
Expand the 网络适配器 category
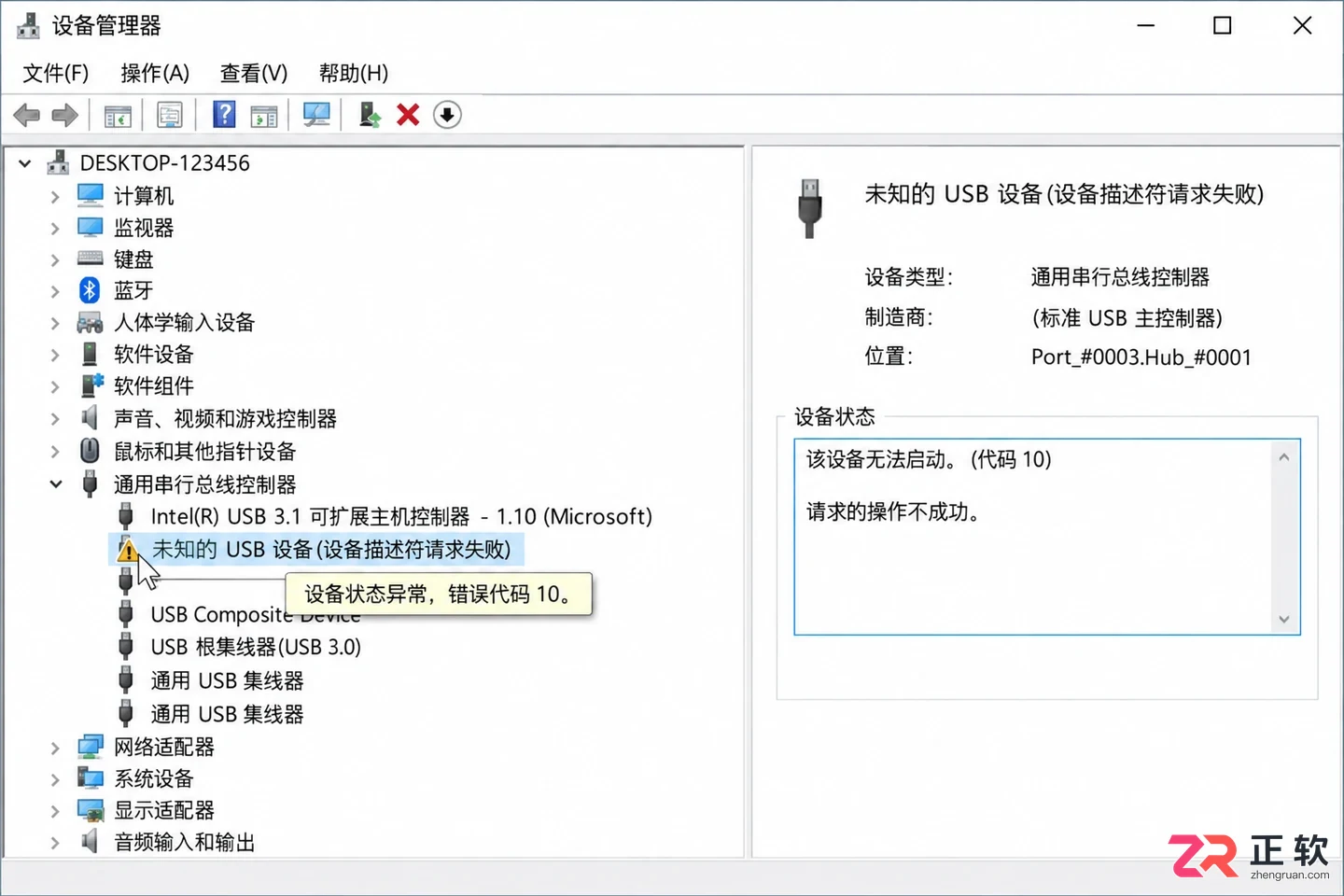[x=55, y=748]
